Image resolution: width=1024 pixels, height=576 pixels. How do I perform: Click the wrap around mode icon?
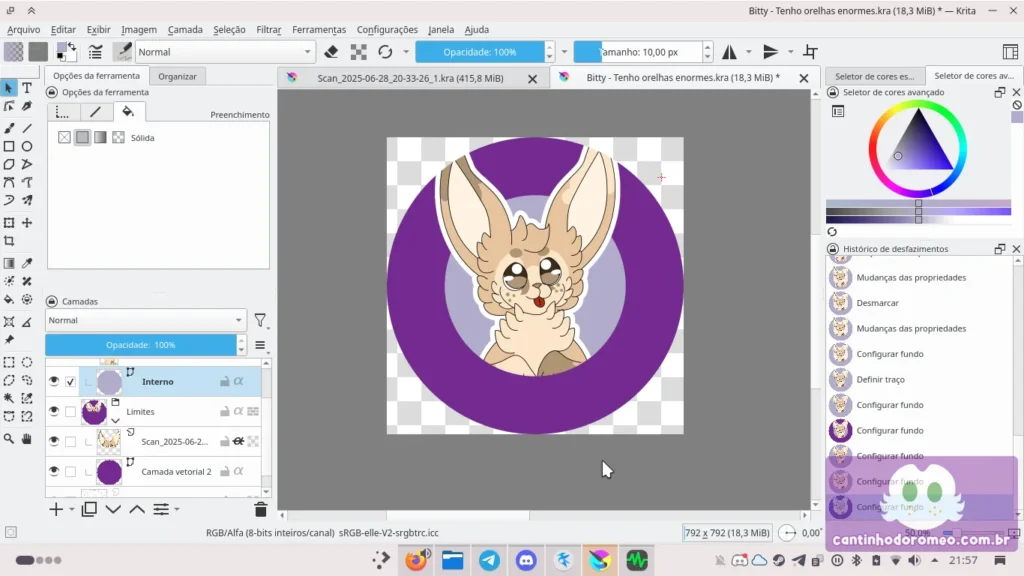click(x=810, y=52)
